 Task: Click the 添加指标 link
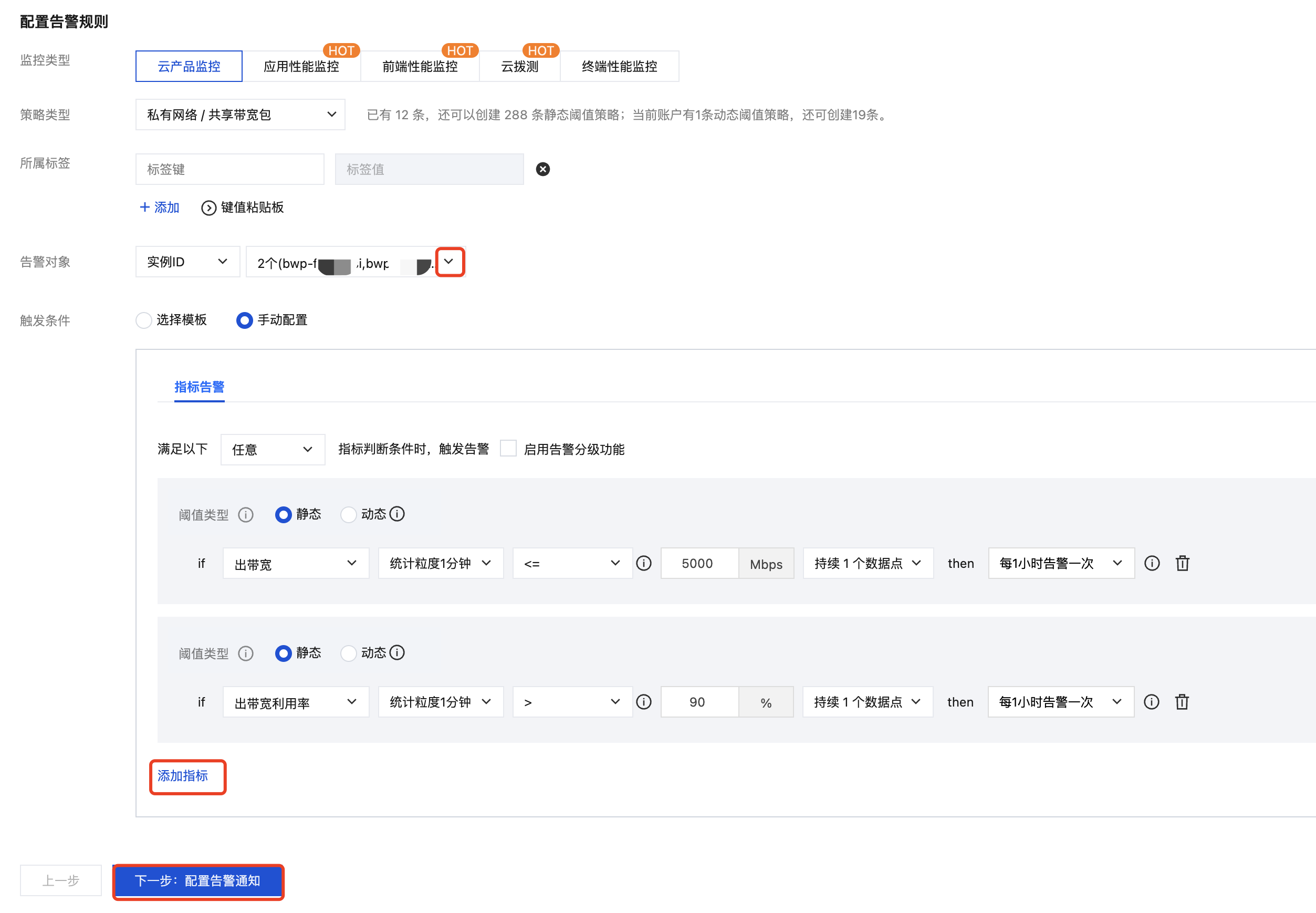coord(183,776)
